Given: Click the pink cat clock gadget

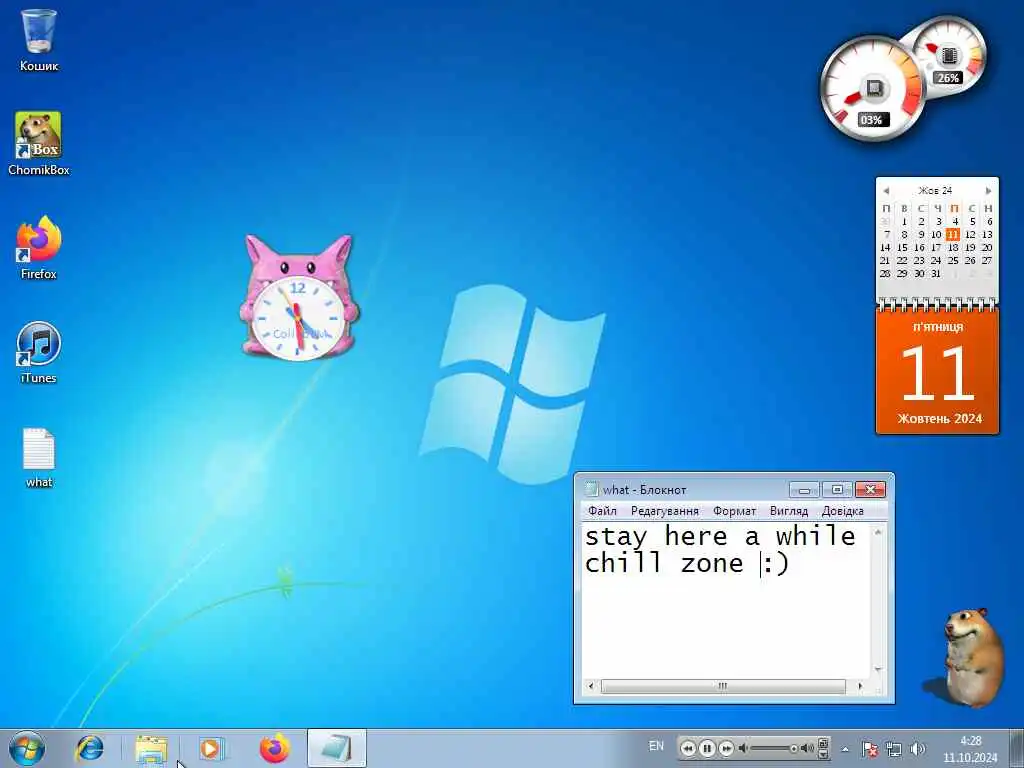Looking at the screenshot, I should (x=298, y=297).
